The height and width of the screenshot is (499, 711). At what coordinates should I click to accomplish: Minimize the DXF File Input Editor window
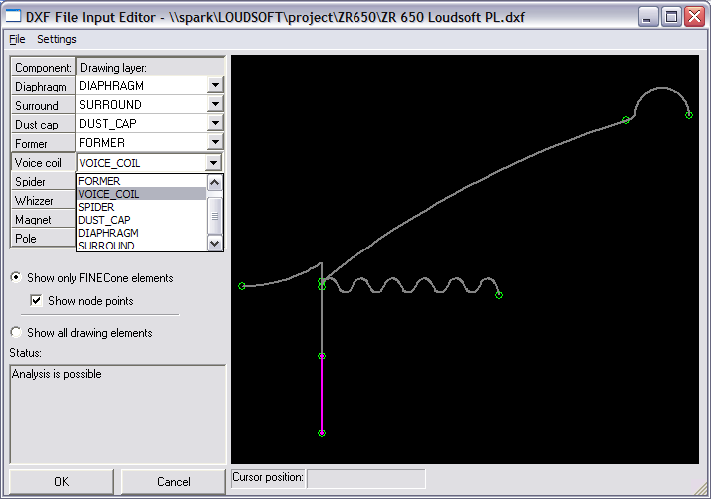648,17
